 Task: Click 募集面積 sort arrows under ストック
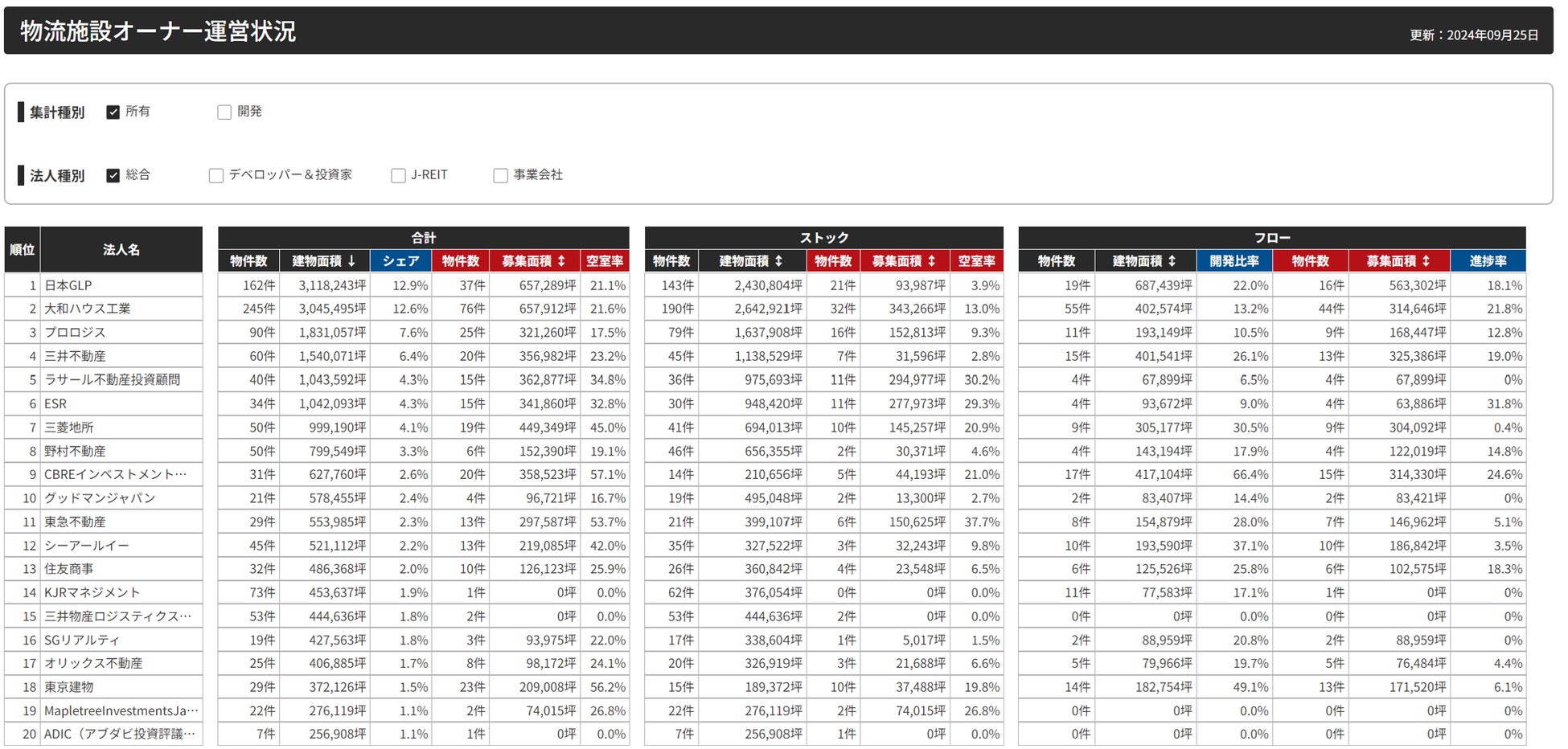[931, 261]
